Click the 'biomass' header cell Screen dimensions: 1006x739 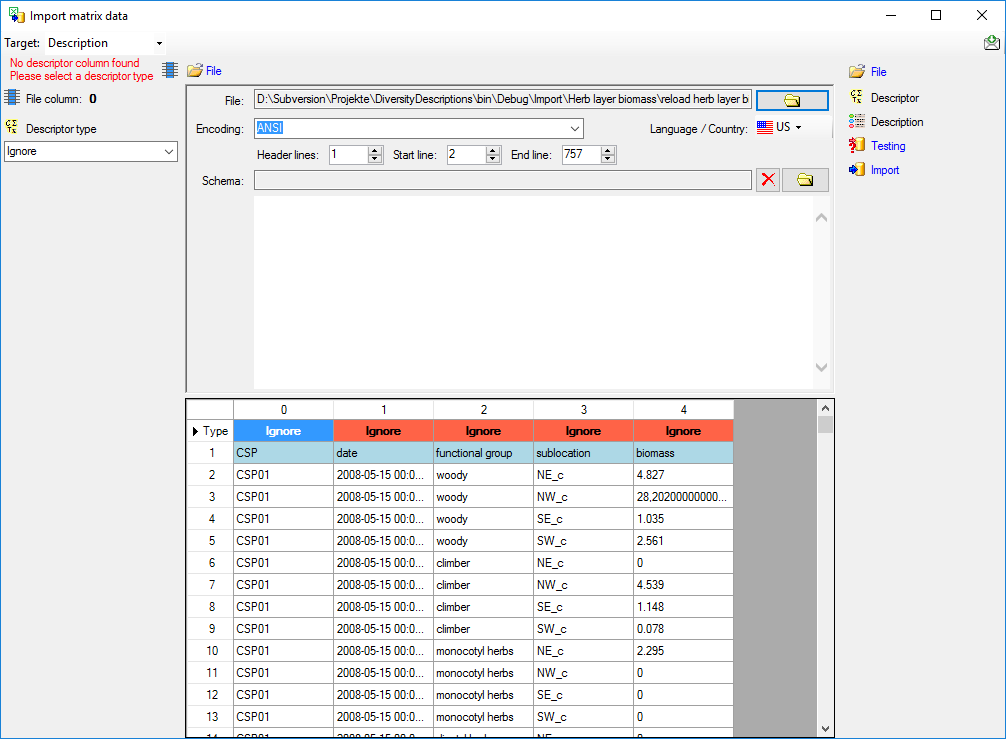(683, 453)
